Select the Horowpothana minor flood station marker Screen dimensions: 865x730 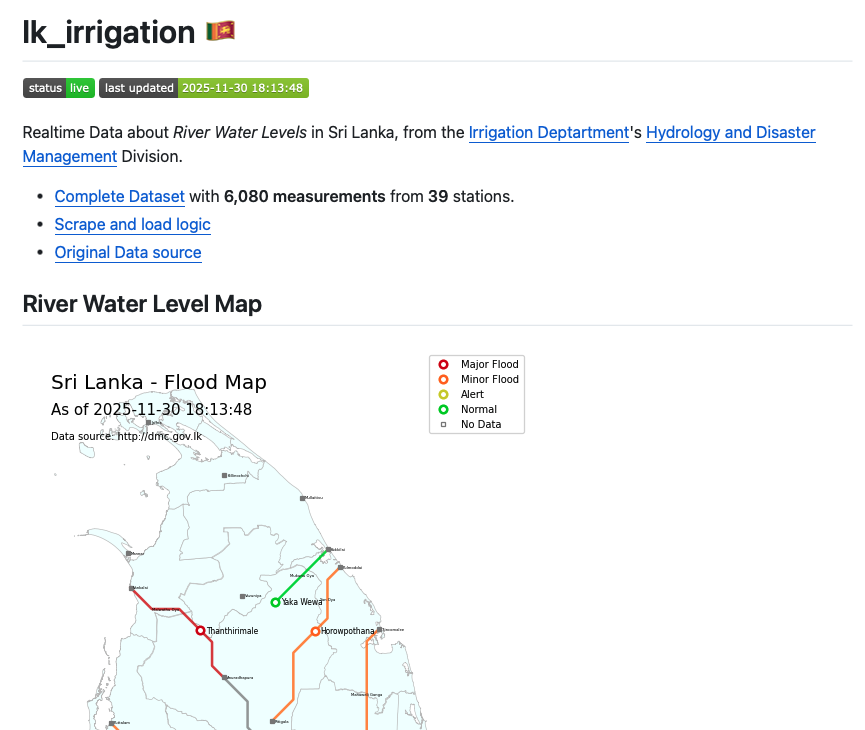click(x=315, y=631)
